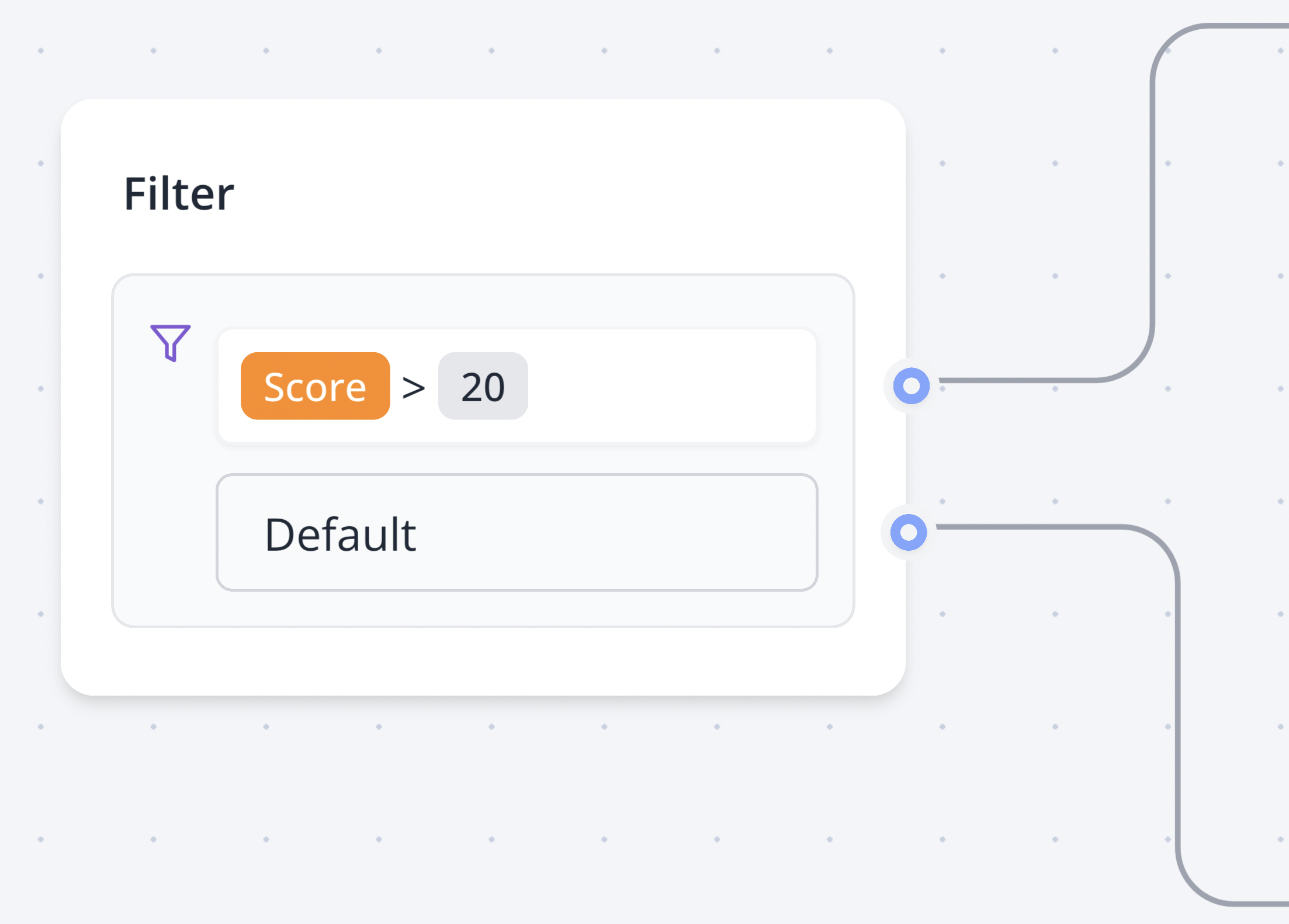Click the upper connector line's vertical segment
Image resolution: width=1289 pixels, height=924 pixels.
click(x=1152, y=204)
